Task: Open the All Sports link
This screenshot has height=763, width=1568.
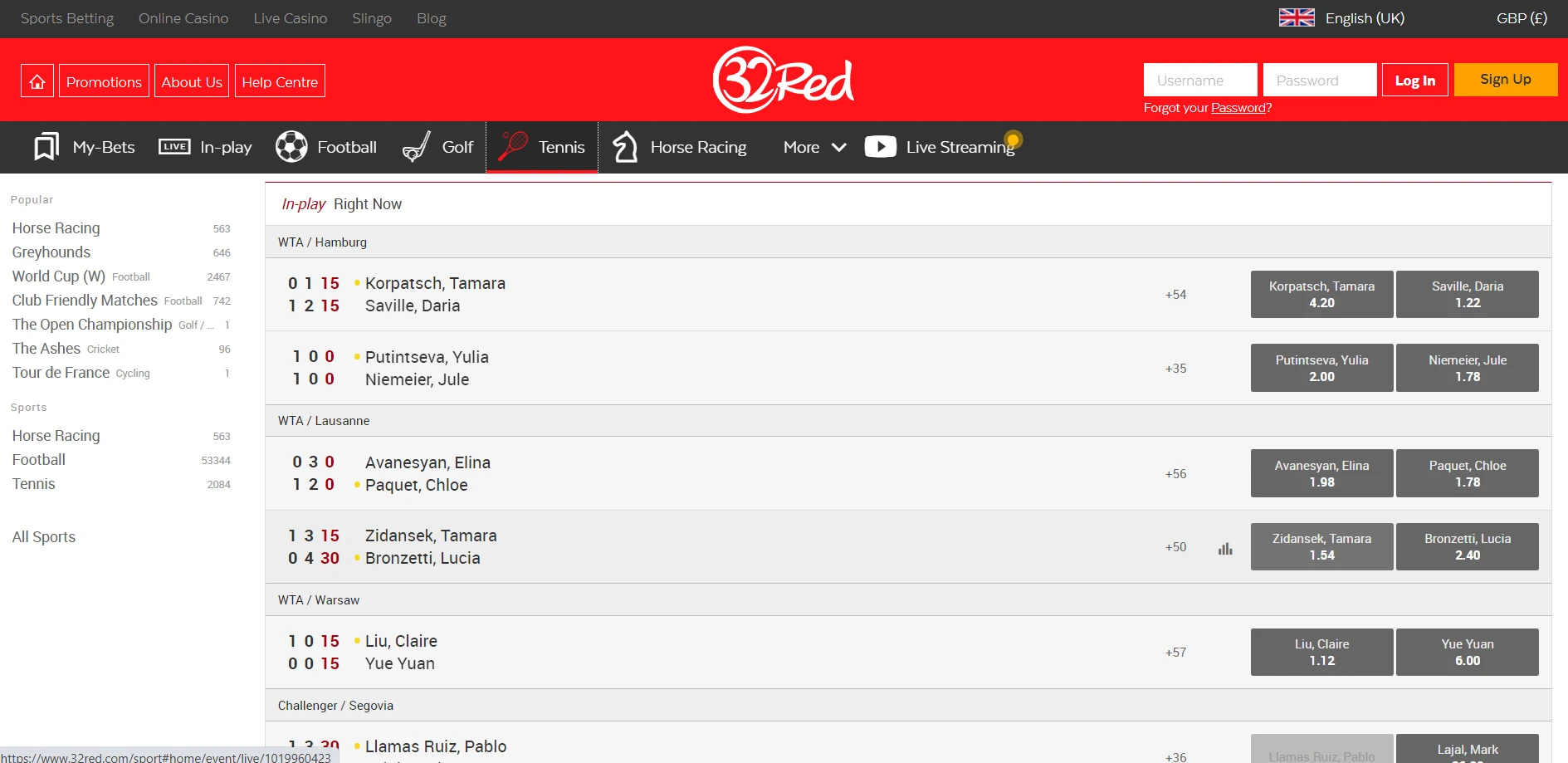Action: tap(44, 537)
